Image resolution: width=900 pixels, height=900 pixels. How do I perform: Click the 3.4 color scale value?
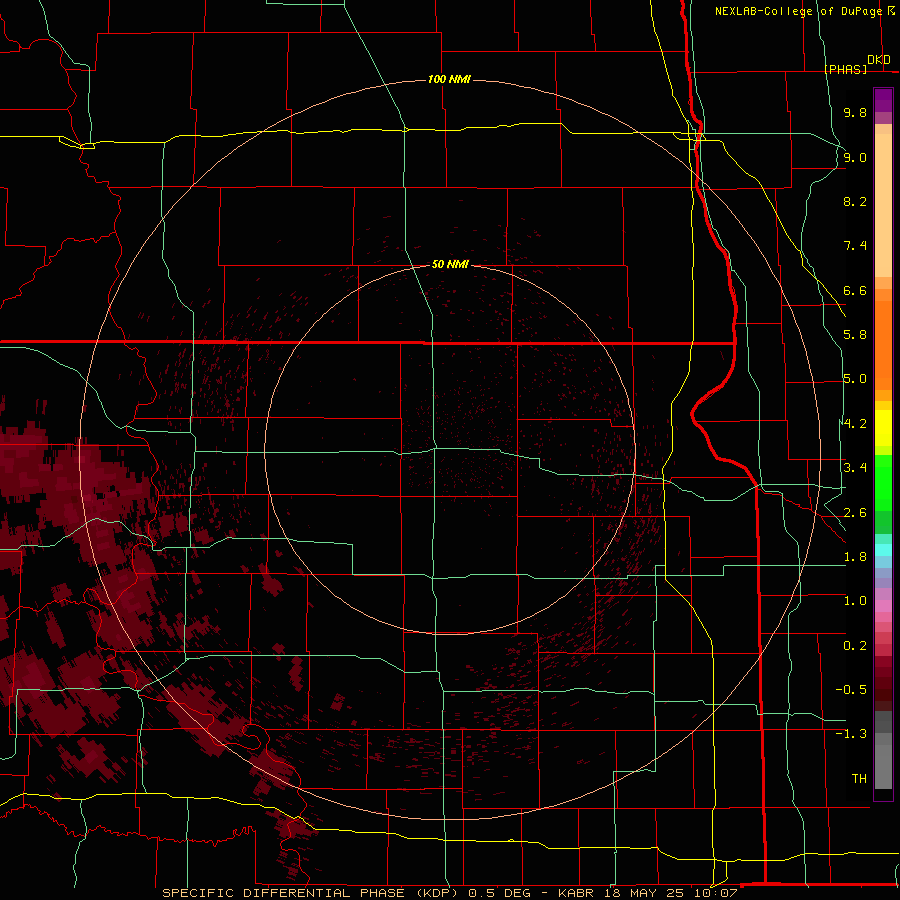855,468
